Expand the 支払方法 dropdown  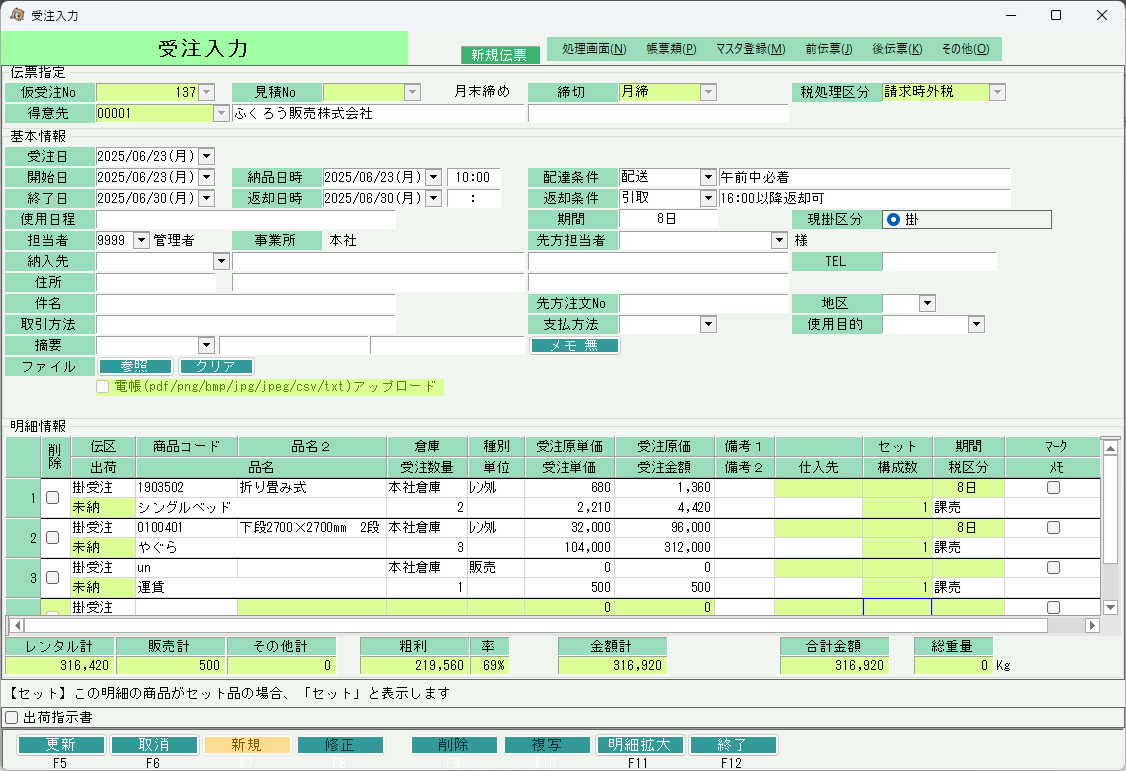[709, 324]
